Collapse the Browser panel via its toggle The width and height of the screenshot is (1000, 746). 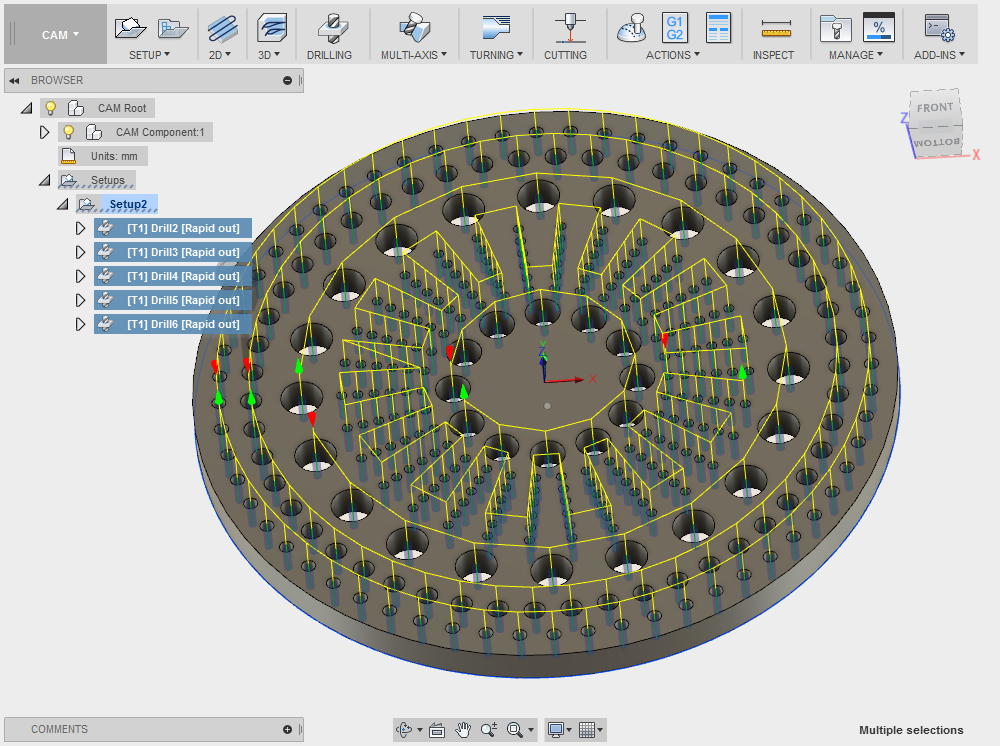pos(14,80)
